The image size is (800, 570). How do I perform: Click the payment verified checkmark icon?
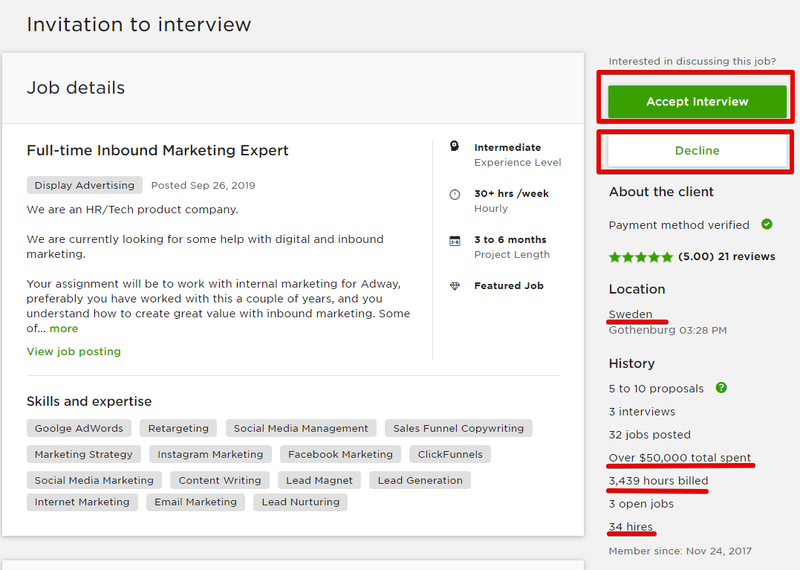tap(766, 224)
